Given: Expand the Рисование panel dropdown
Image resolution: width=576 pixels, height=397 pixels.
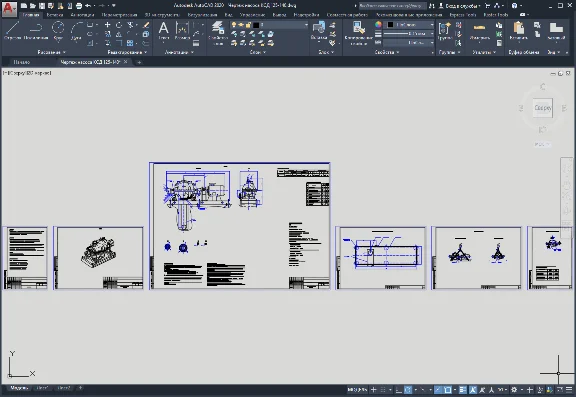Looking at the screenshot, I should tap(51, 52).
